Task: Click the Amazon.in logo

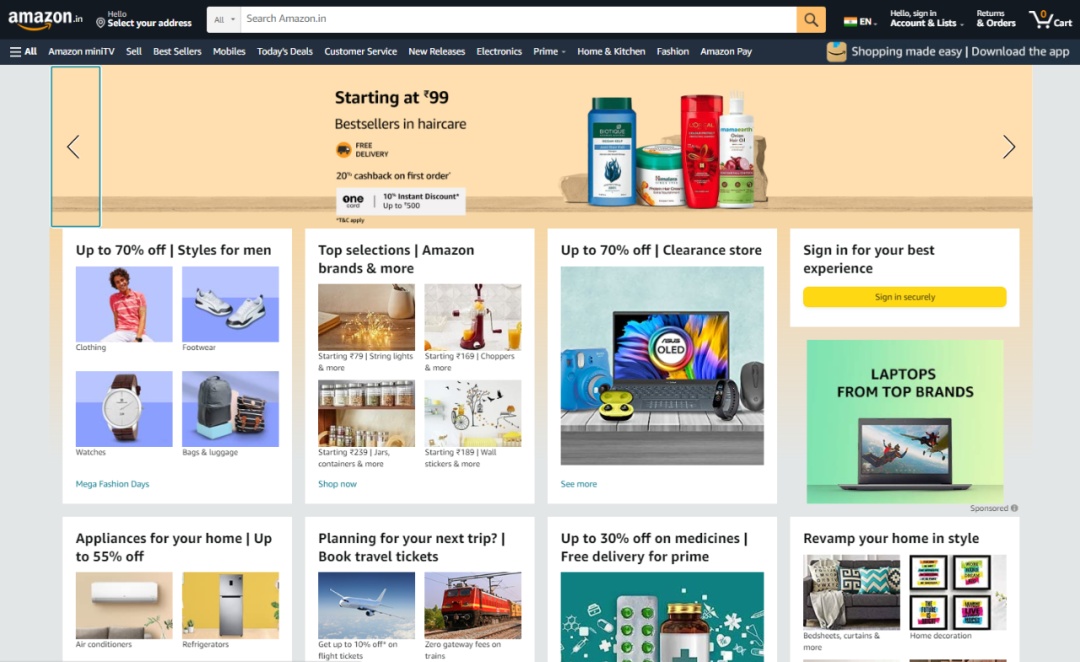Action: (46, 19)
